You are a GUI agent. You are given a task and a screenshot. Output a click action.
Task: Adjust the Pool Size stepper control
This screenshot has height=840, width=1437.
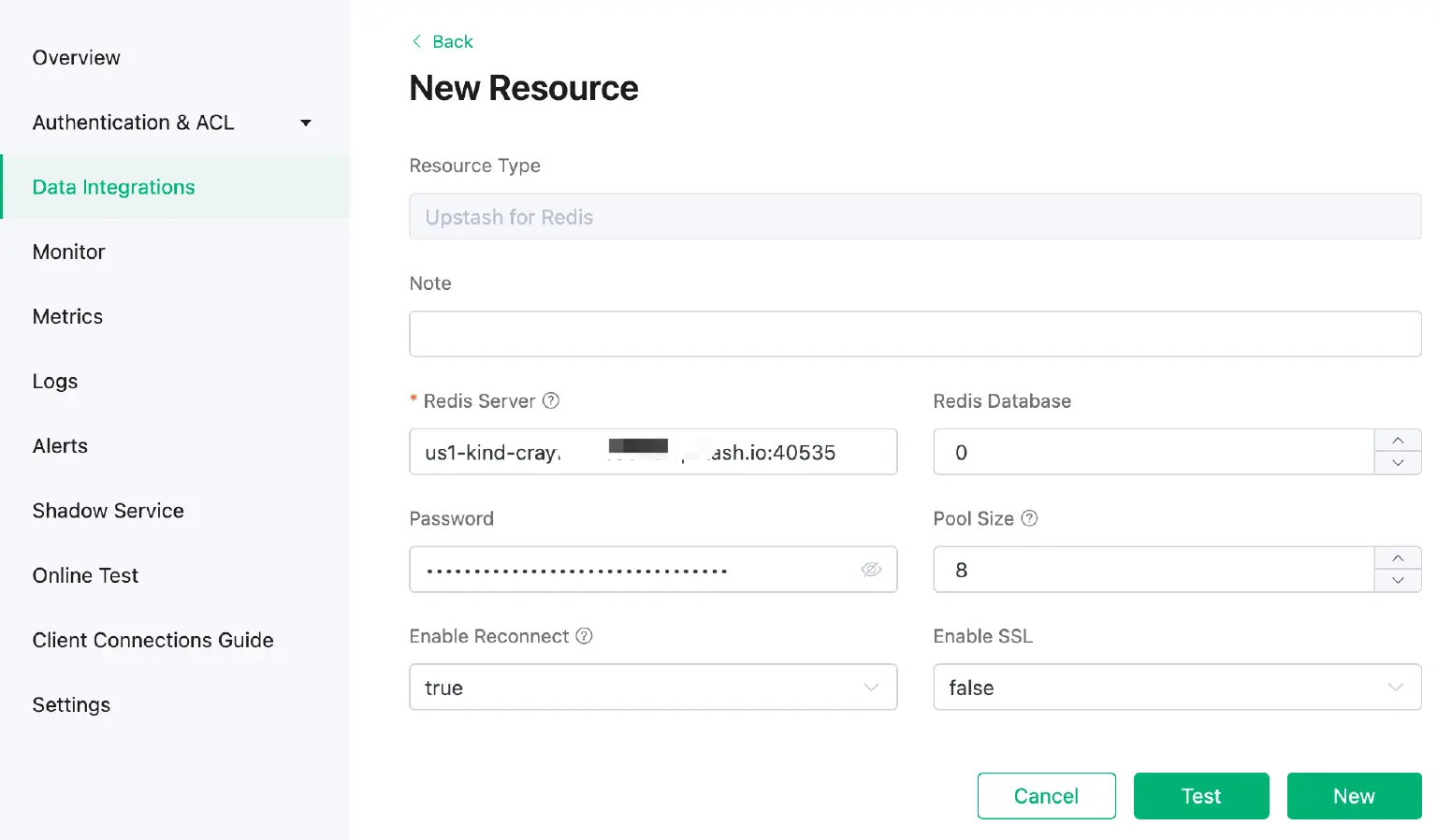coord(1397,569)
